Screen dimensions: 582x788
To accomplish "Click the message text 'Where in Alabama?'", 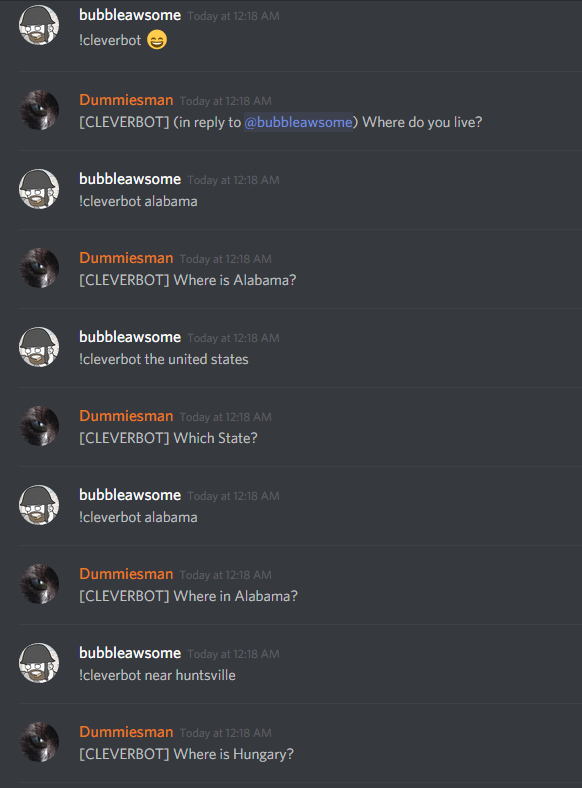I will 236,596.
